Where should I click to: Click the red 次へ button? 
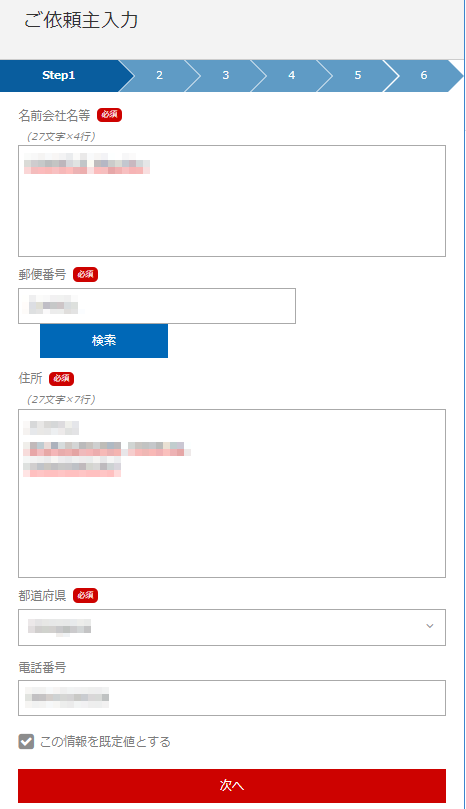click(x=232, y=786)
